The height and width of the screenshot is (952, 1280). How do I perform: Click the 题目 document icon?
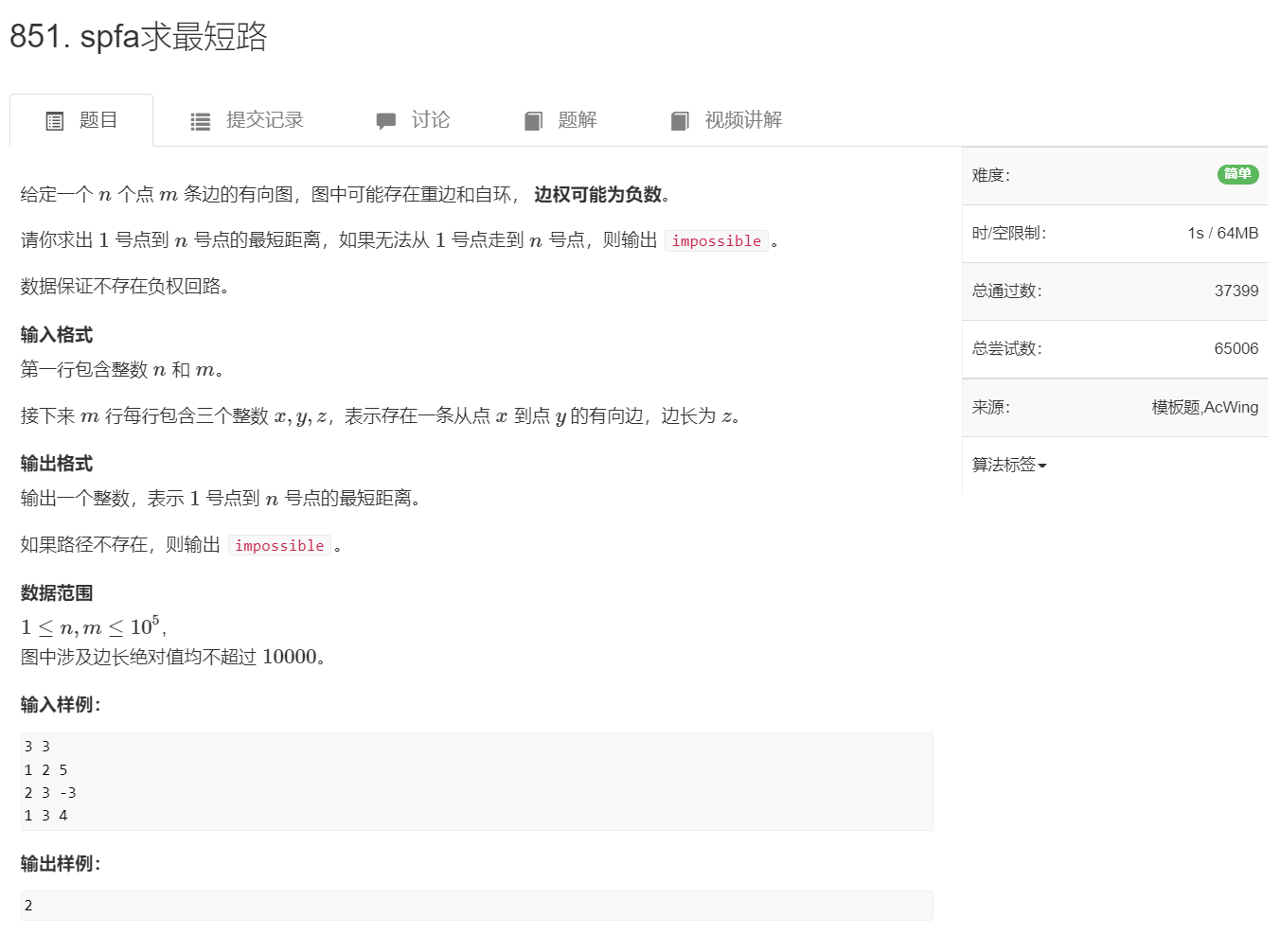pyautogui.click(x=55, y=121)
